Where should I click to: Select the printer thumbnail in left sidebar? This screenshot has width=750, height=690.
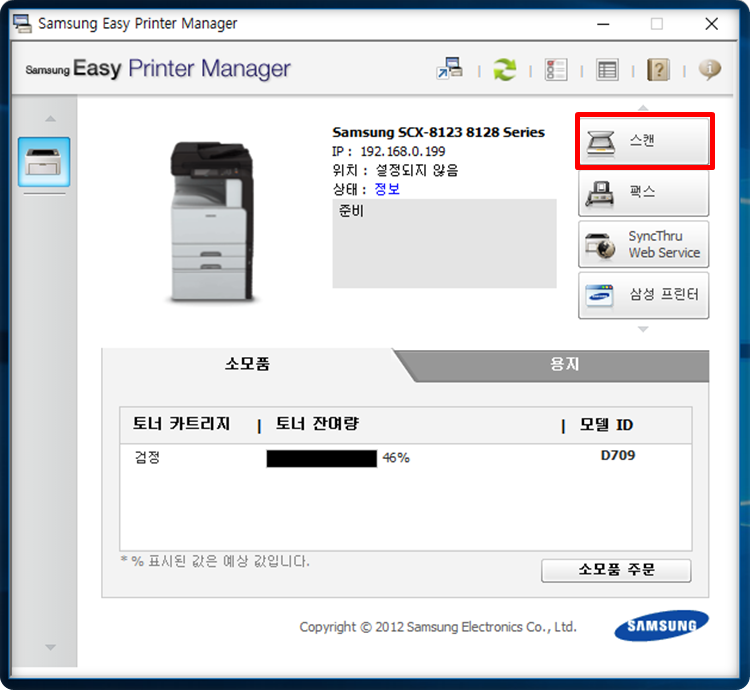(x=44, y=162)
